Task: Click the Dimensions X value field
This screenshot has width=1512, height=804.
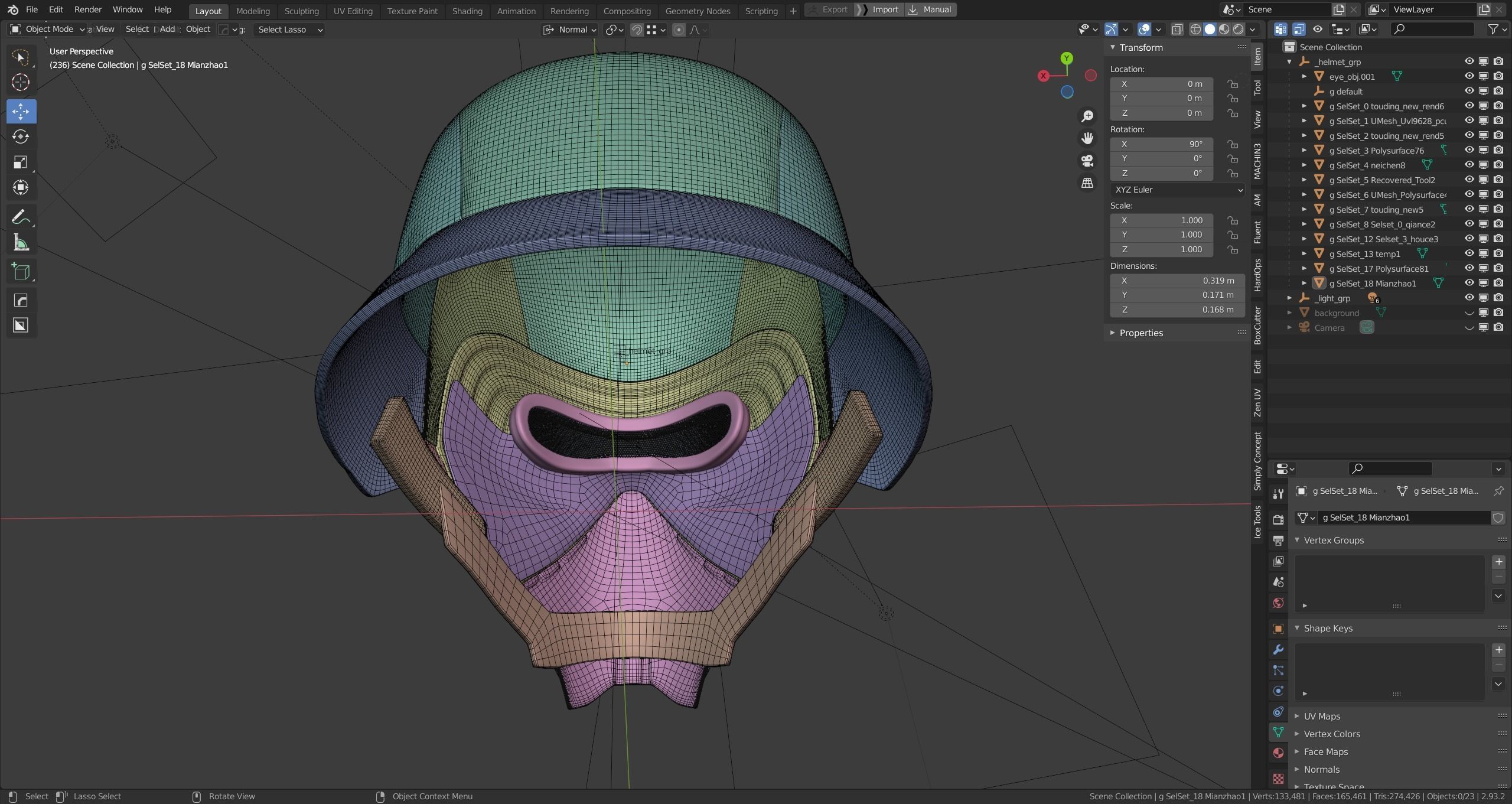Action: tap(1177, 281)
